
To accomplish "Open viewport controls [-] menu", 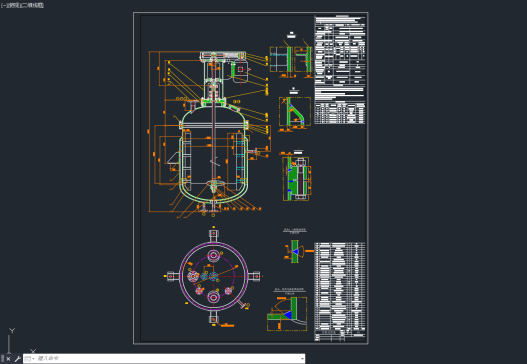I will [3, 5].
